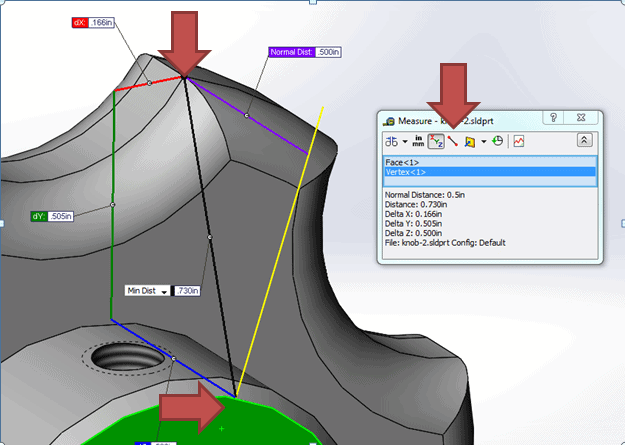Open the Arc/Circle Measurements dropdown arrow
This screenshot has height=445, width=625.
pos(403,142)
